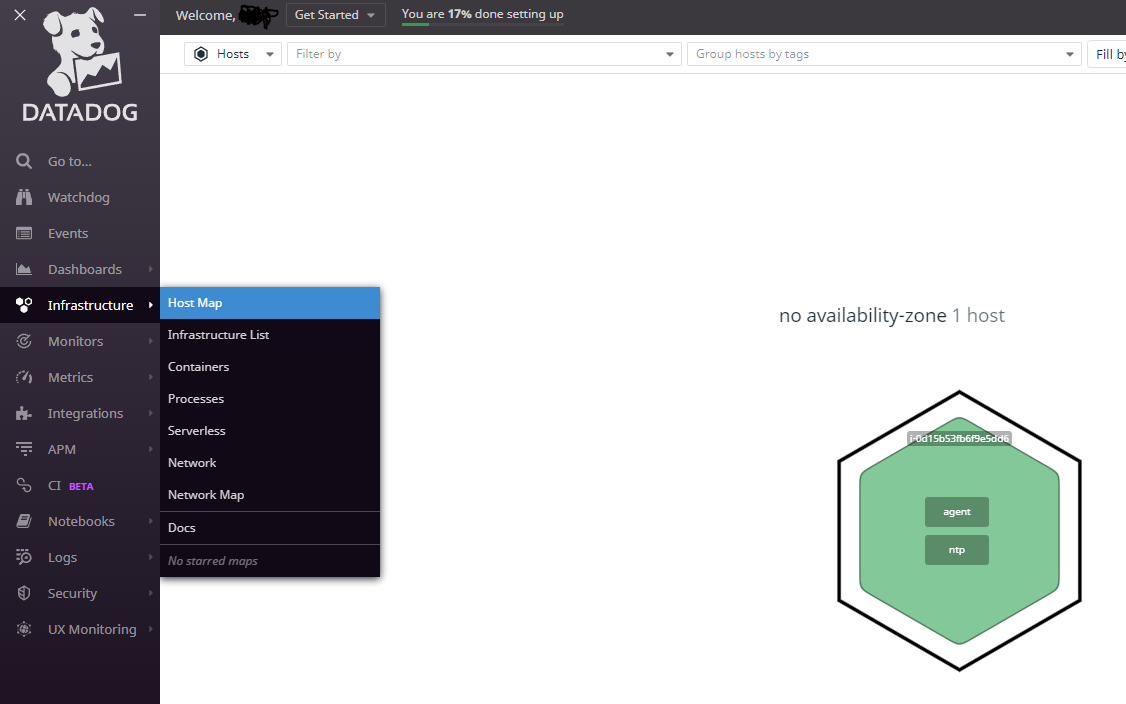
Task: Expand the Integrations submenu arrow
Action: (150, 413)
